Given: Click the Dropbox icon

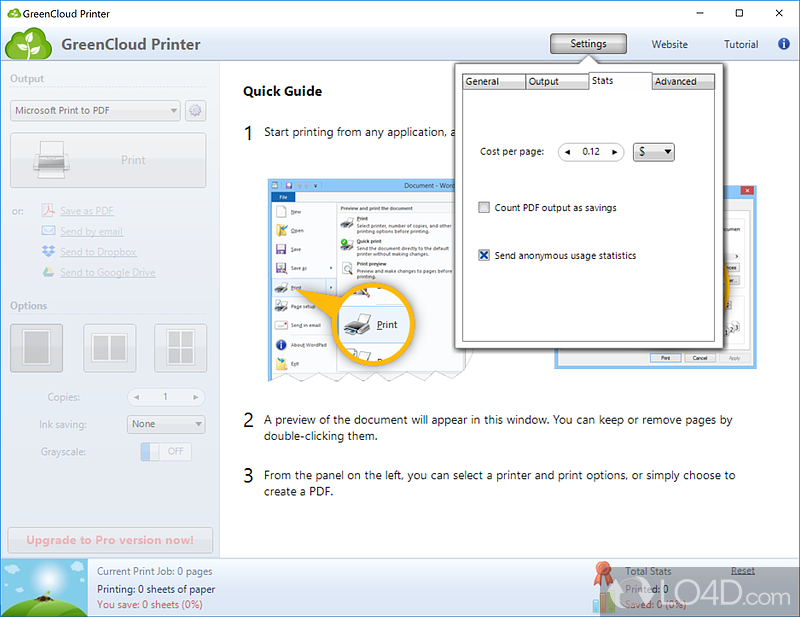Looking at the screenshot, I should (x=48, y=251).
